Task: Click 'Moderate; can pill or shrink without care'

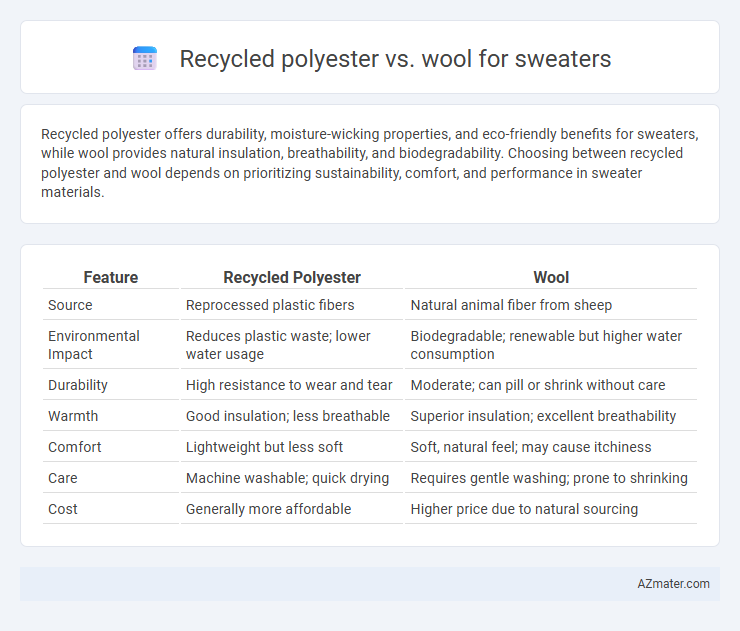Action: pos(538,385)
